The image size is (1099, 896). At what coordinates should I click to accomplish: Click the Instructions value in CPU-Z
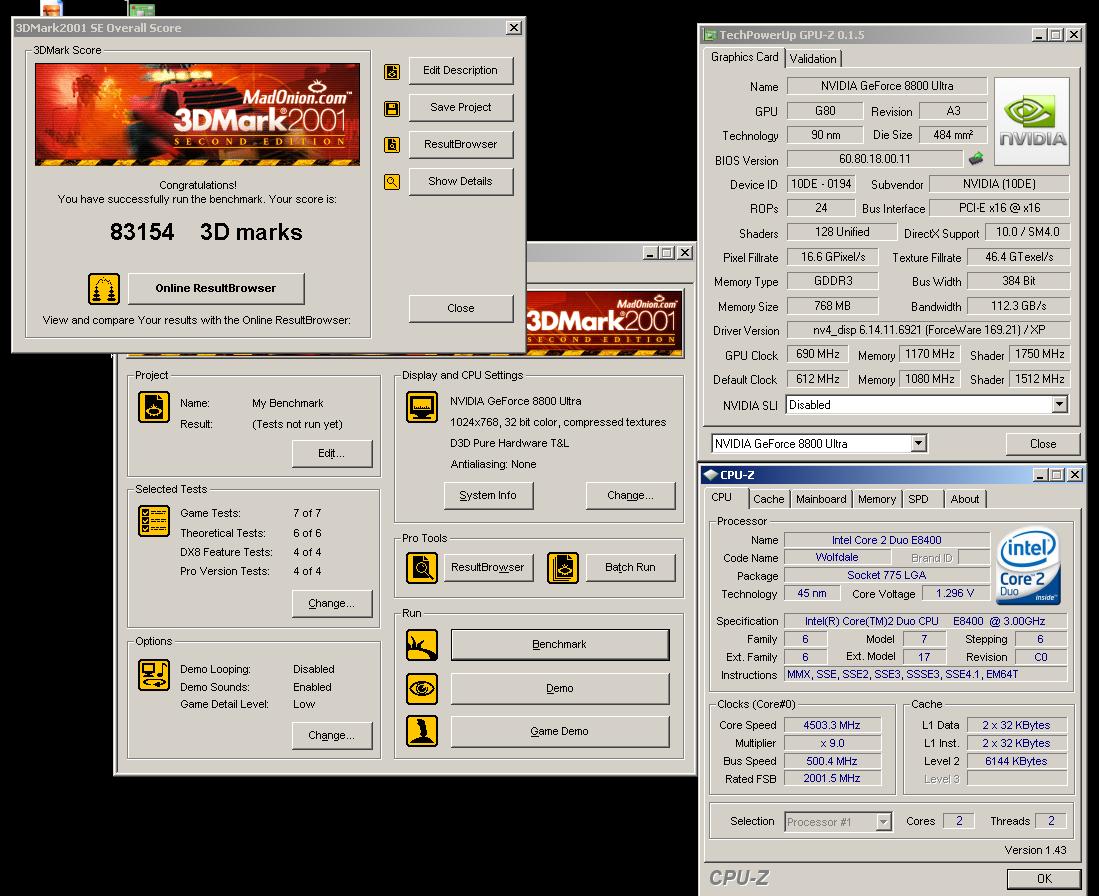pos(925,674)
